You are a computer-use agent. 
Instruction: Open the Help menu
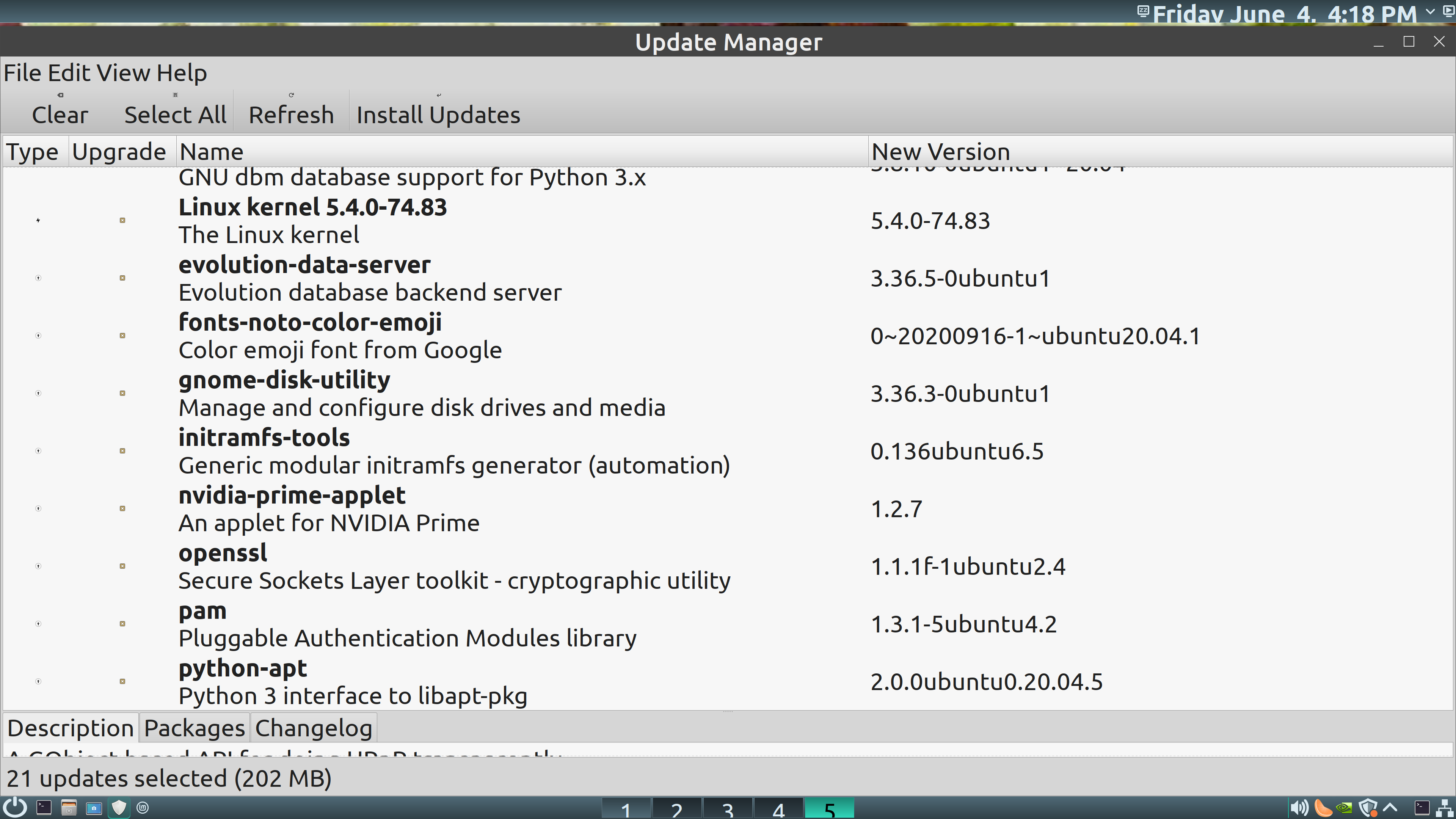tap(182, 73)
